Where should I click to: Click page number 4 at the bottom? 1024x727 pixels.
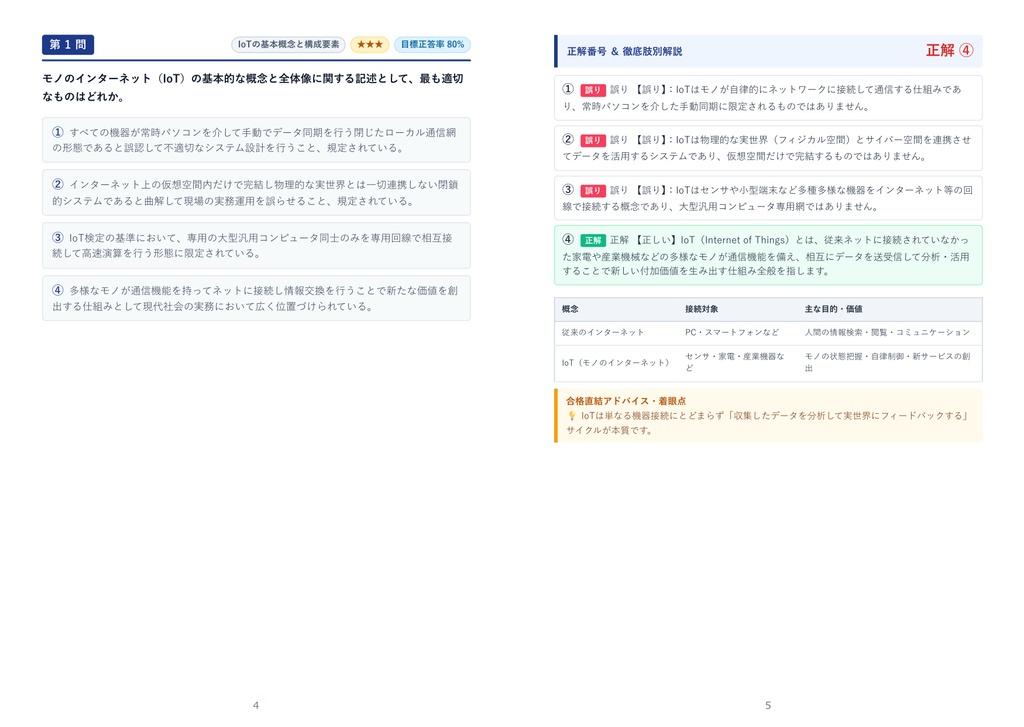(x=256, y=705)
